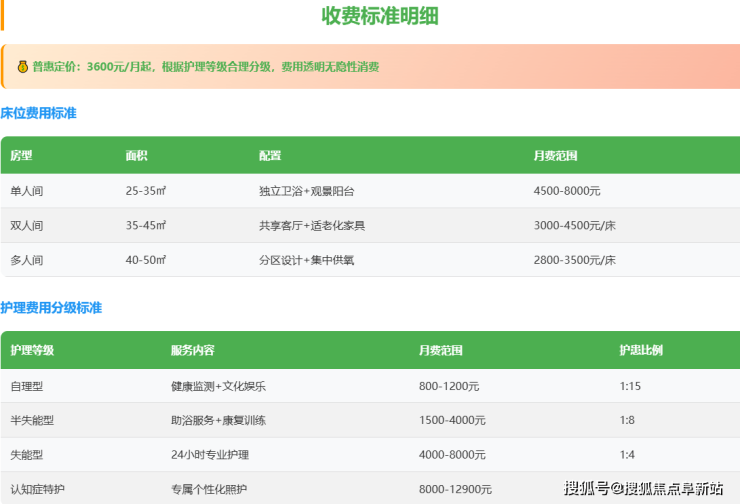Select the 半失能型 care level row
The width and height of the screenshot is (740, 504).
click(32, 420)
